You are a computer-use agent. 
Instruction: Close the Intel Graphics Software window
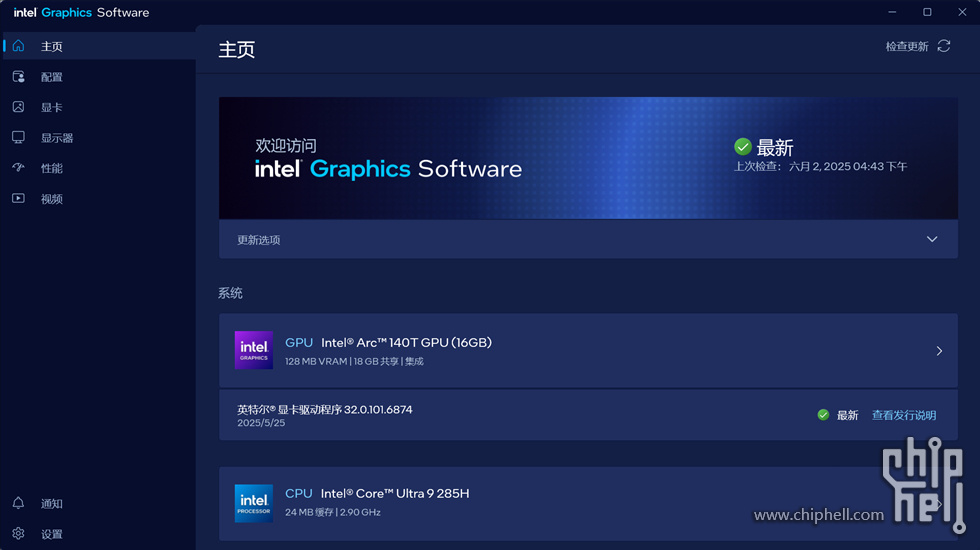[x=962, y=12]
